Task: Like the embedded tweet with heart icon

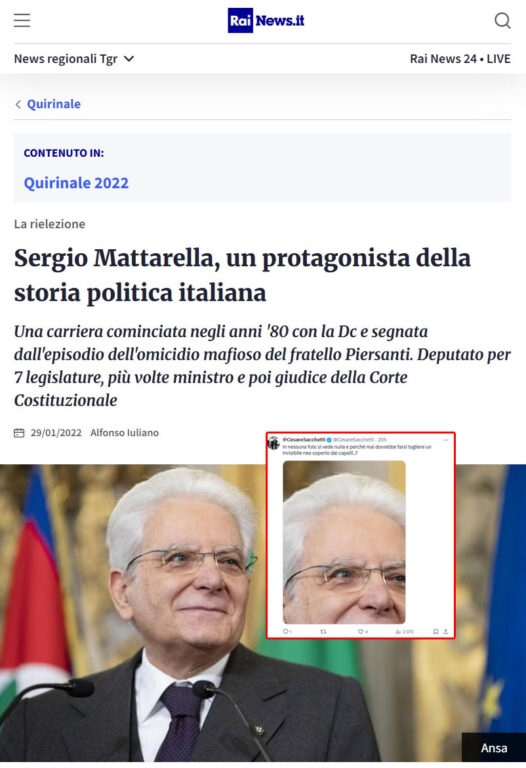Action: (x=361, y=631)
